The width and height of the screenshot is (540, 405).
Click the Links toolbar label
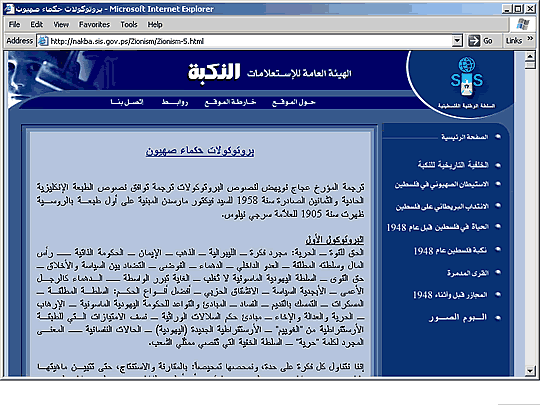(x=514, y=41)
